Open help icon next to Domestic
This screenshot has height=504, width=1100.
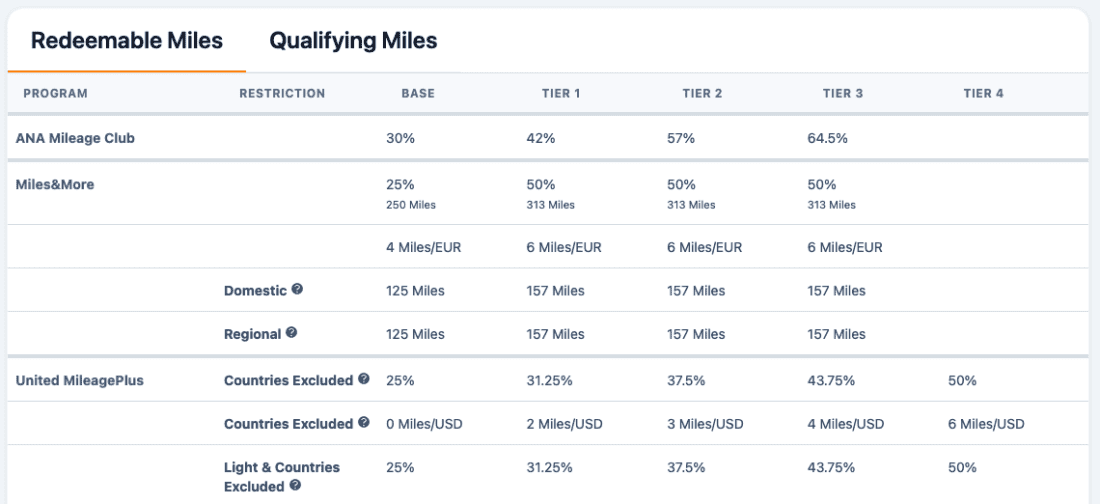click(297, 289)
